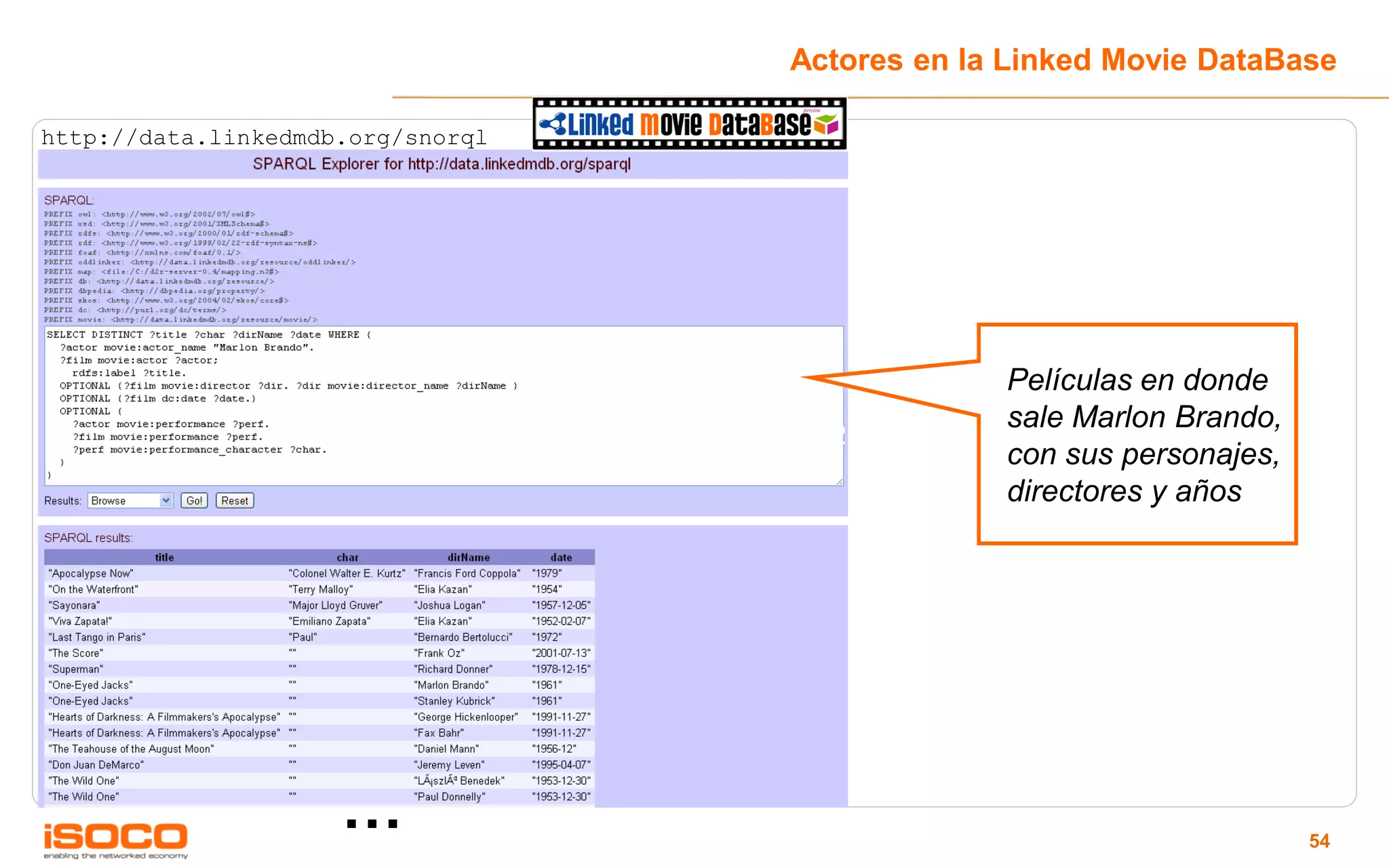Click the 'char' column header
This screenshot has width=1389, height=868.
pos(347,557)
